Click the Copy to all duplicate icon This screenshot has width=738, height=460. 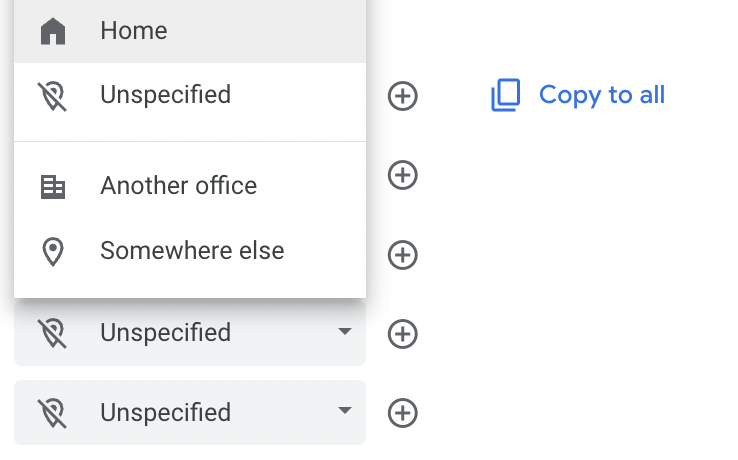[505, 95]
